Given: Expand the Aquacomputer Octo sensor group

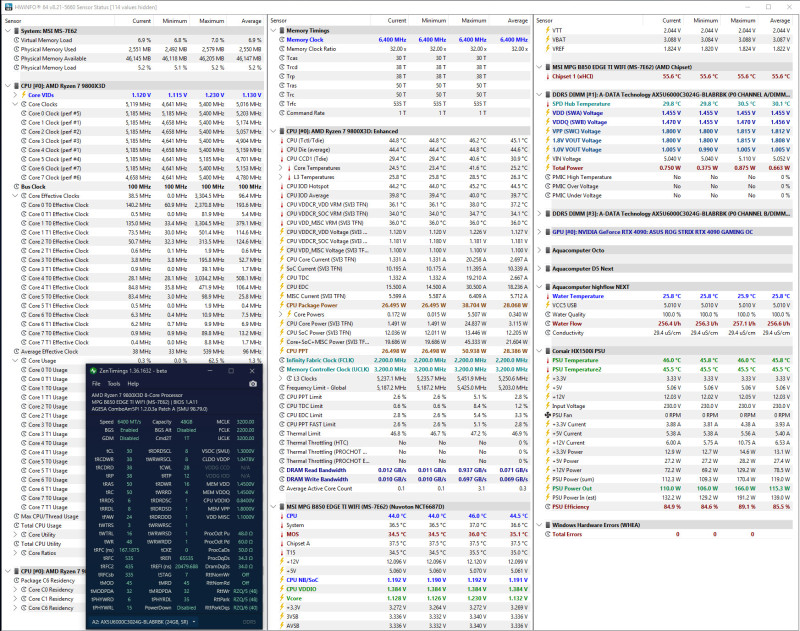Looking at the screenshot, I should coord(540,250).
